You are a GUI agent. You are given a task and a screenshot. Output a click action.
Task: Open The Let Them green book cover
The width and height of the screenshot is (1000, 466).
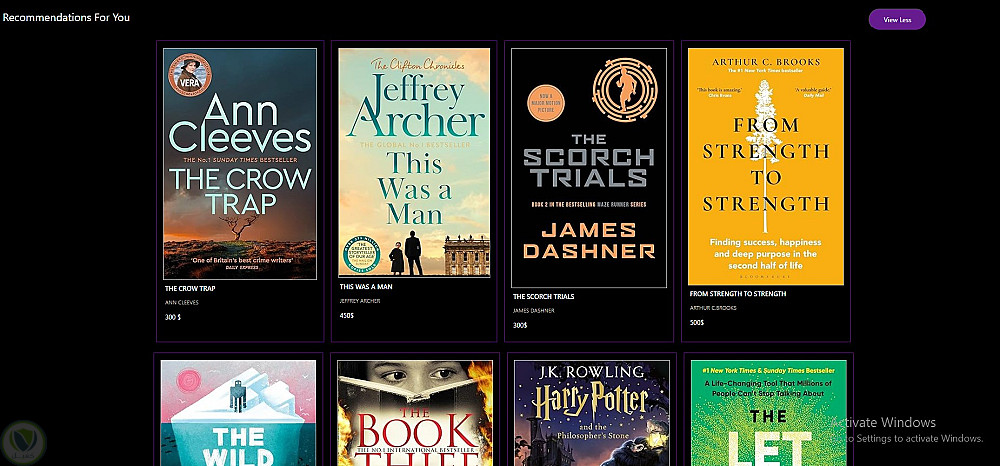coord(768,413)
